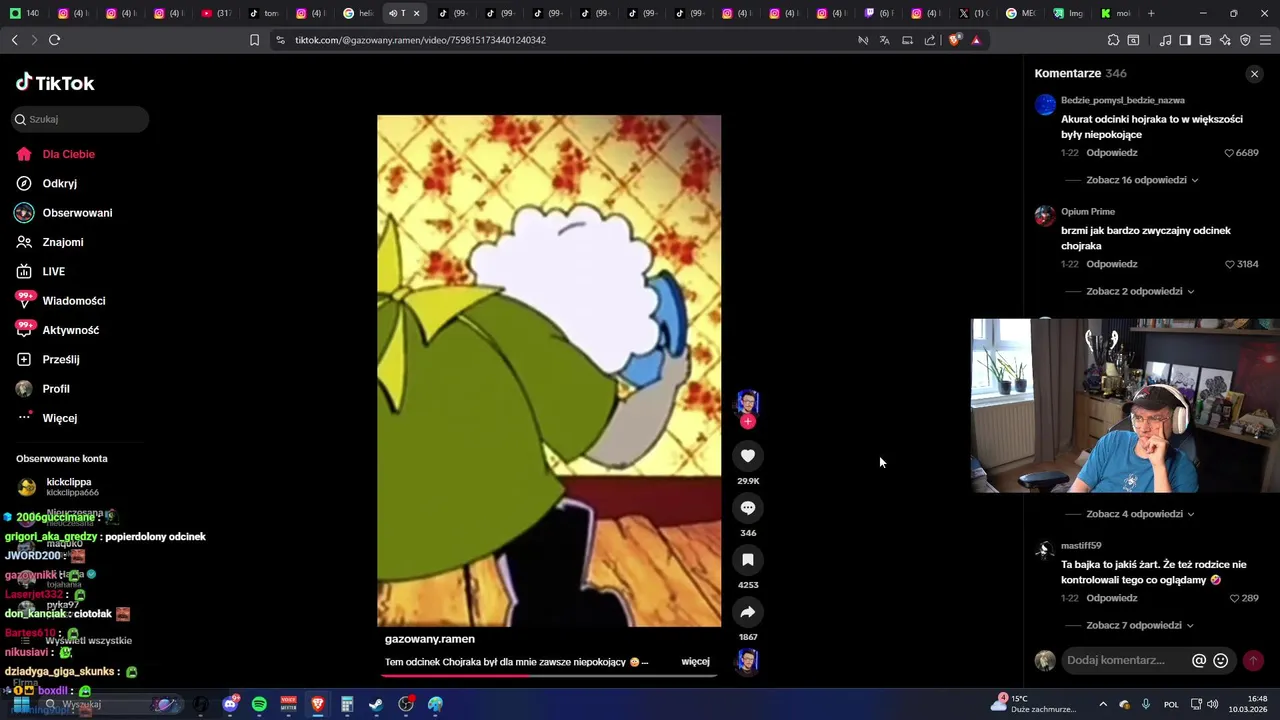The height and width of the screenshot is (720, 1280).
Task: Open gazowany.ramen username below video
Action: 430,639
